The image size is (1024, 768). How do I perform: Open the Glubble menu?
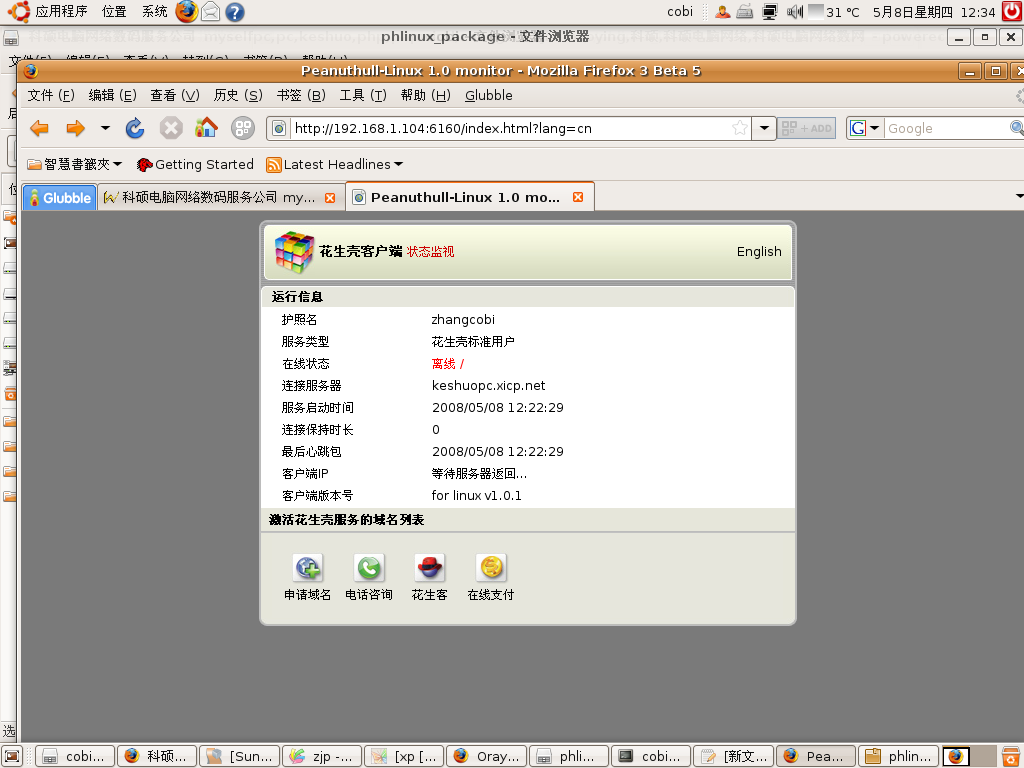tap(488, 95)
